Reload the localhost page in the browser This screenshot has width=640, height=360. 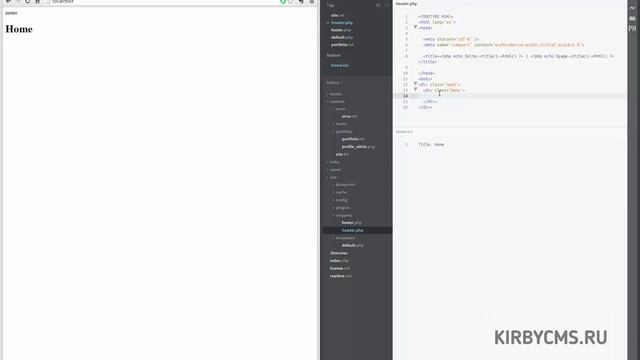coord(28,2)
